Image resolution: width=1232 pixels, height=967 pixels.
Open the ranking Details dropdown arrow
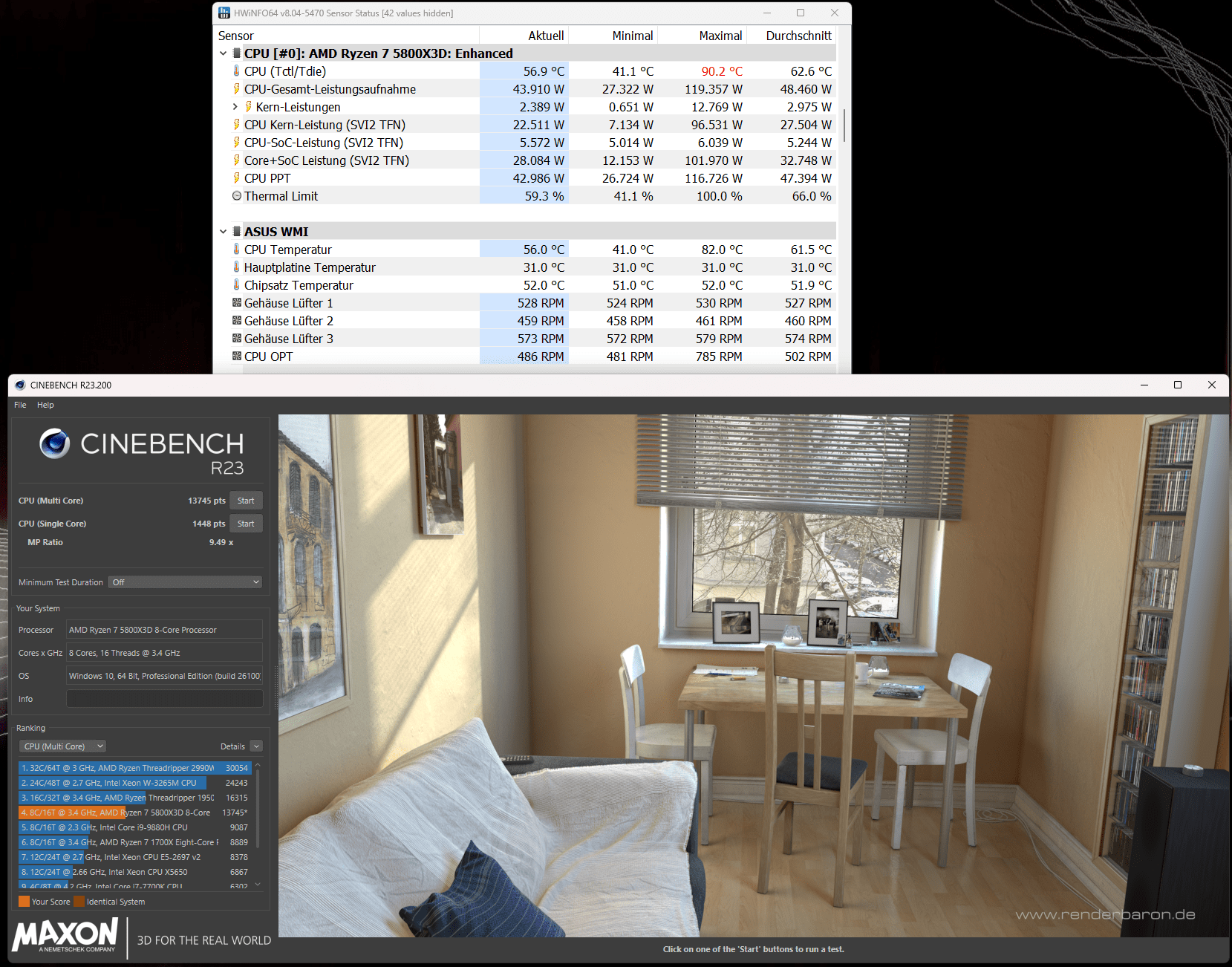coord(256,746)
